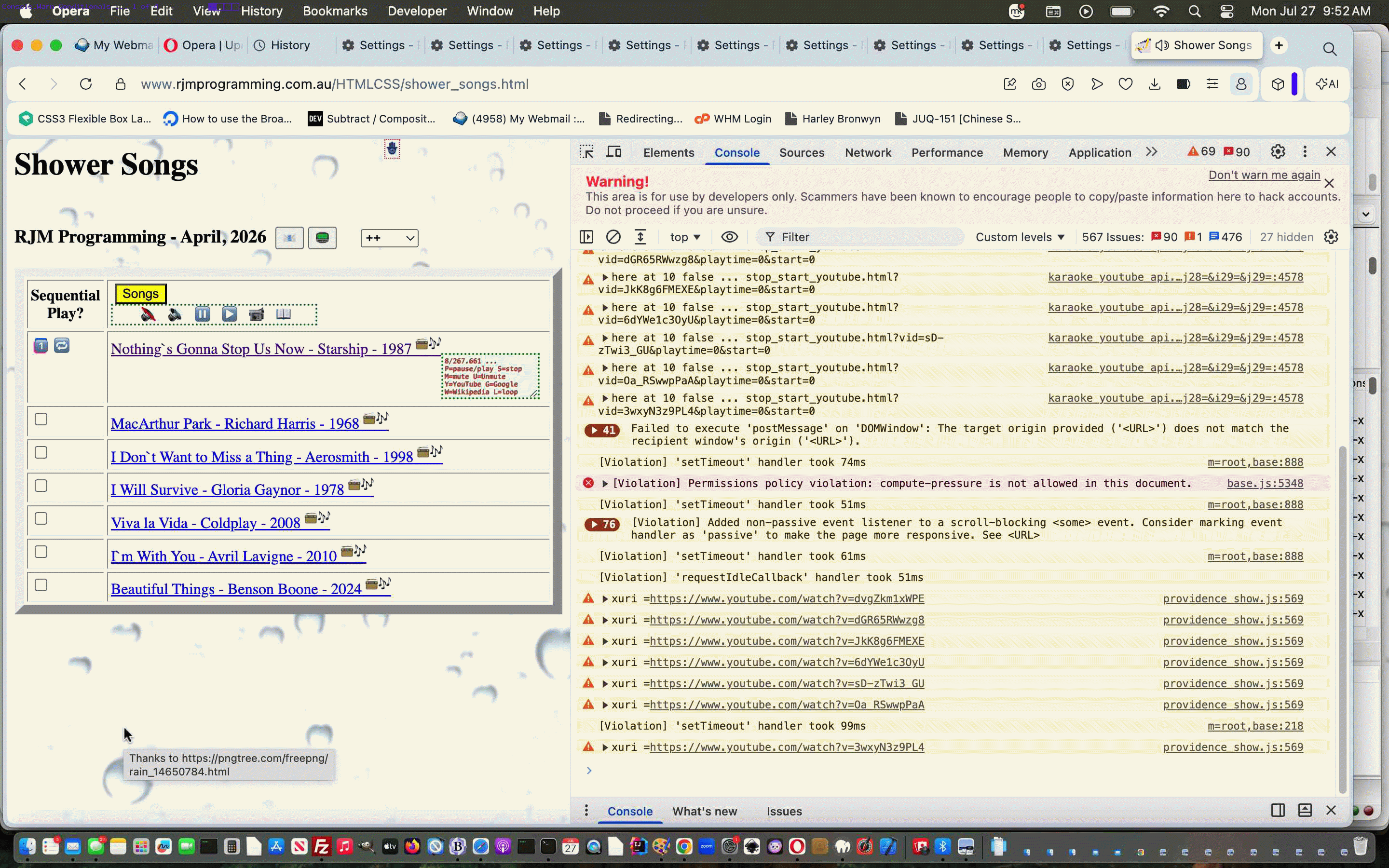The width and height of the screenshot is (1389, 868).
Task: Expand the 76 non-passive listener violations group
Action: (x=602, y=524)
